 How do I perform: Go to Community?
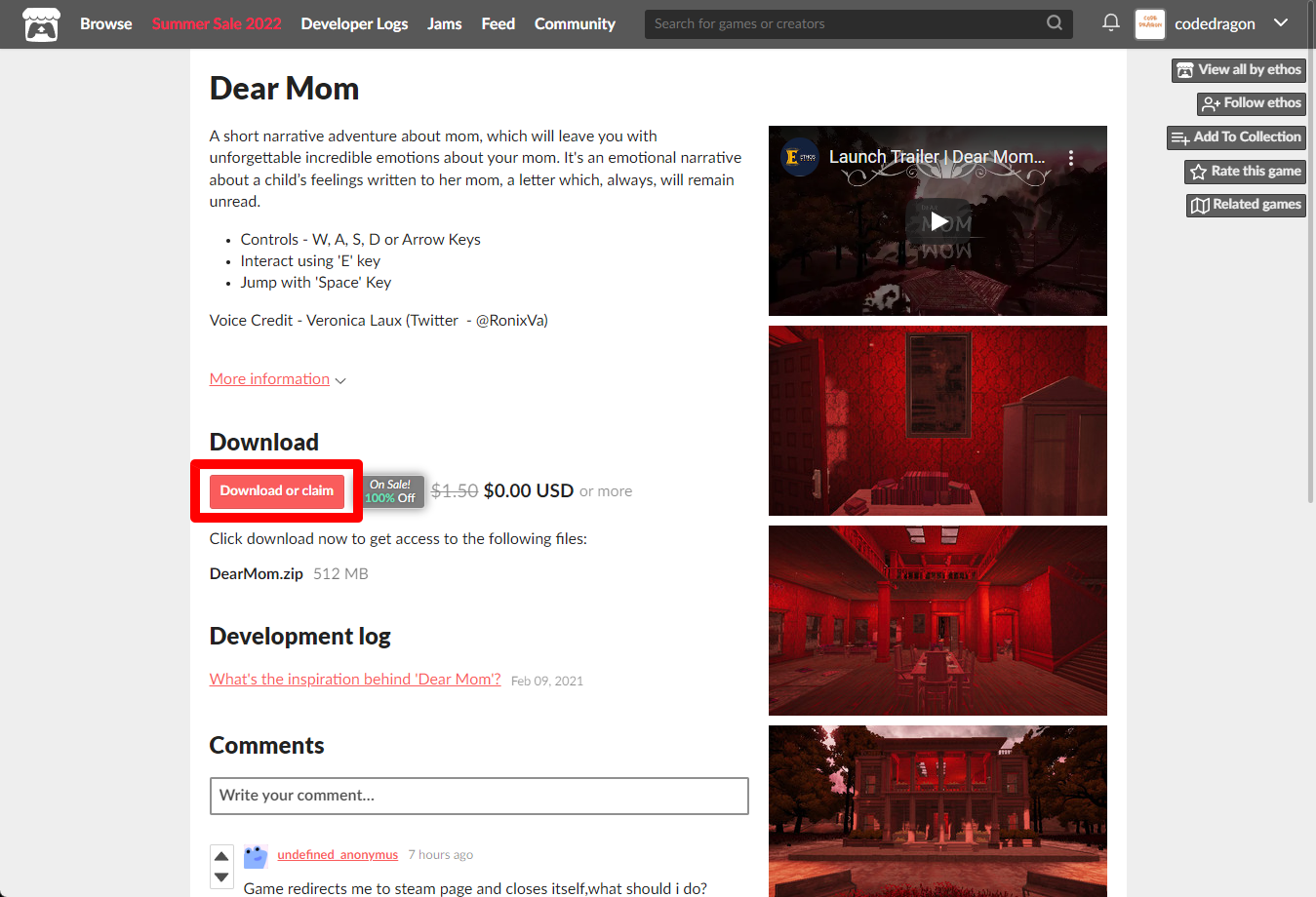[x=575, y=23]
